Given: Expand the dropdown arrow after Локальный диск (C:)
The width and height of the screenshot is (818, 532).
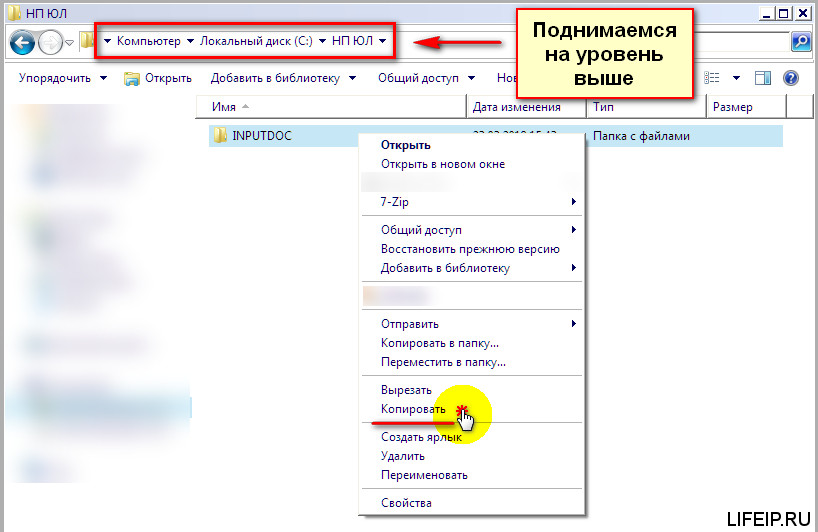Looking at the screenshot, I should 322,41.
